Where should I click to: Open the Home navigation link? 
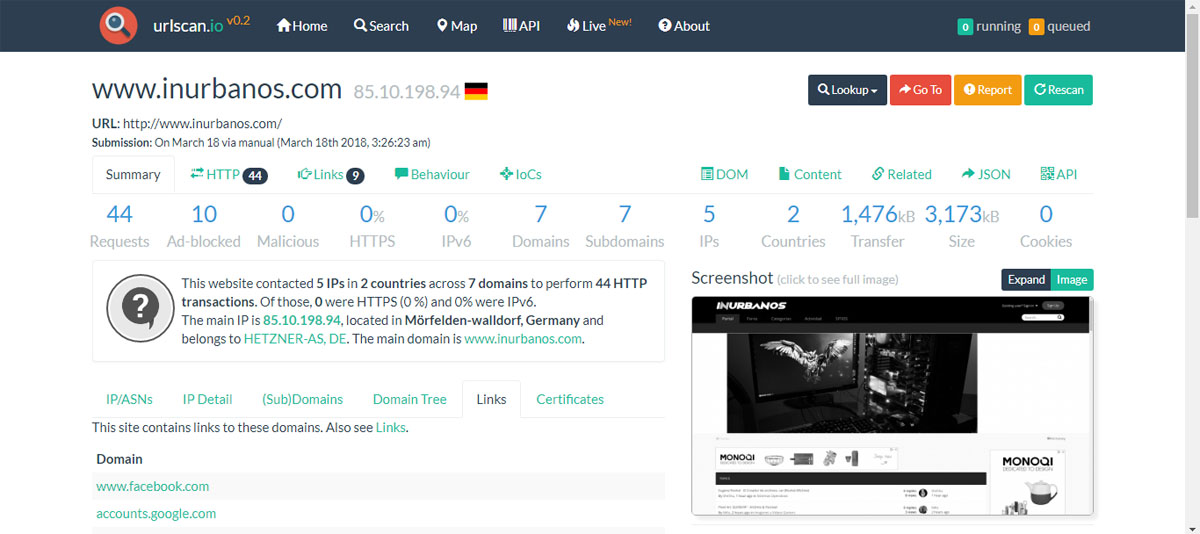(x=302, y=26)
